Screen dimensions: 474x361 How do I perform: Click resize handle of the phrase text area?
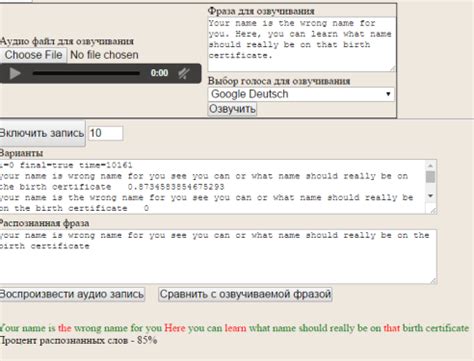point(393,69)
